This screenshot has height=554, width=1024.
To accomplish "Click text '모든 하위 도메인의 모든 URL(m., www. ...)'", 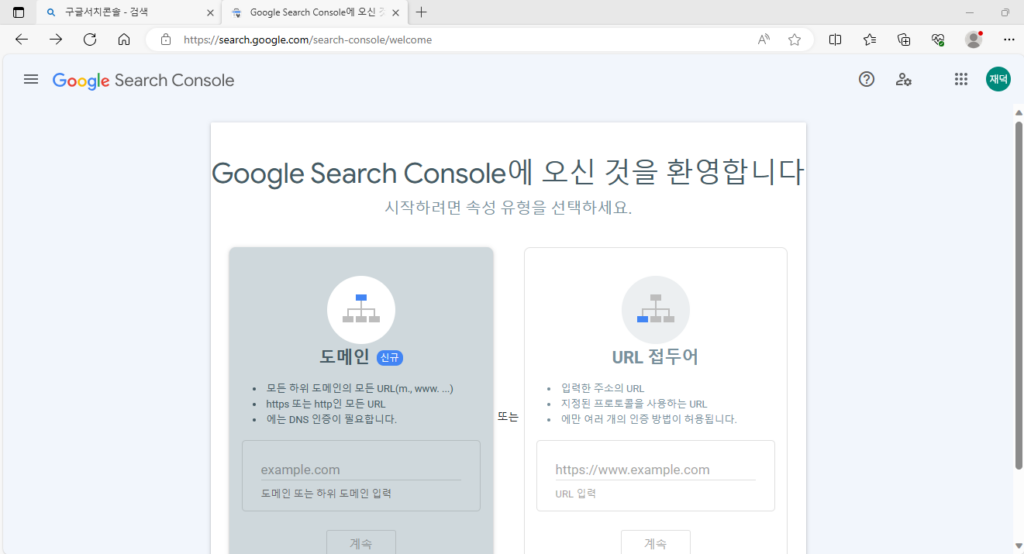I will 359,389.
